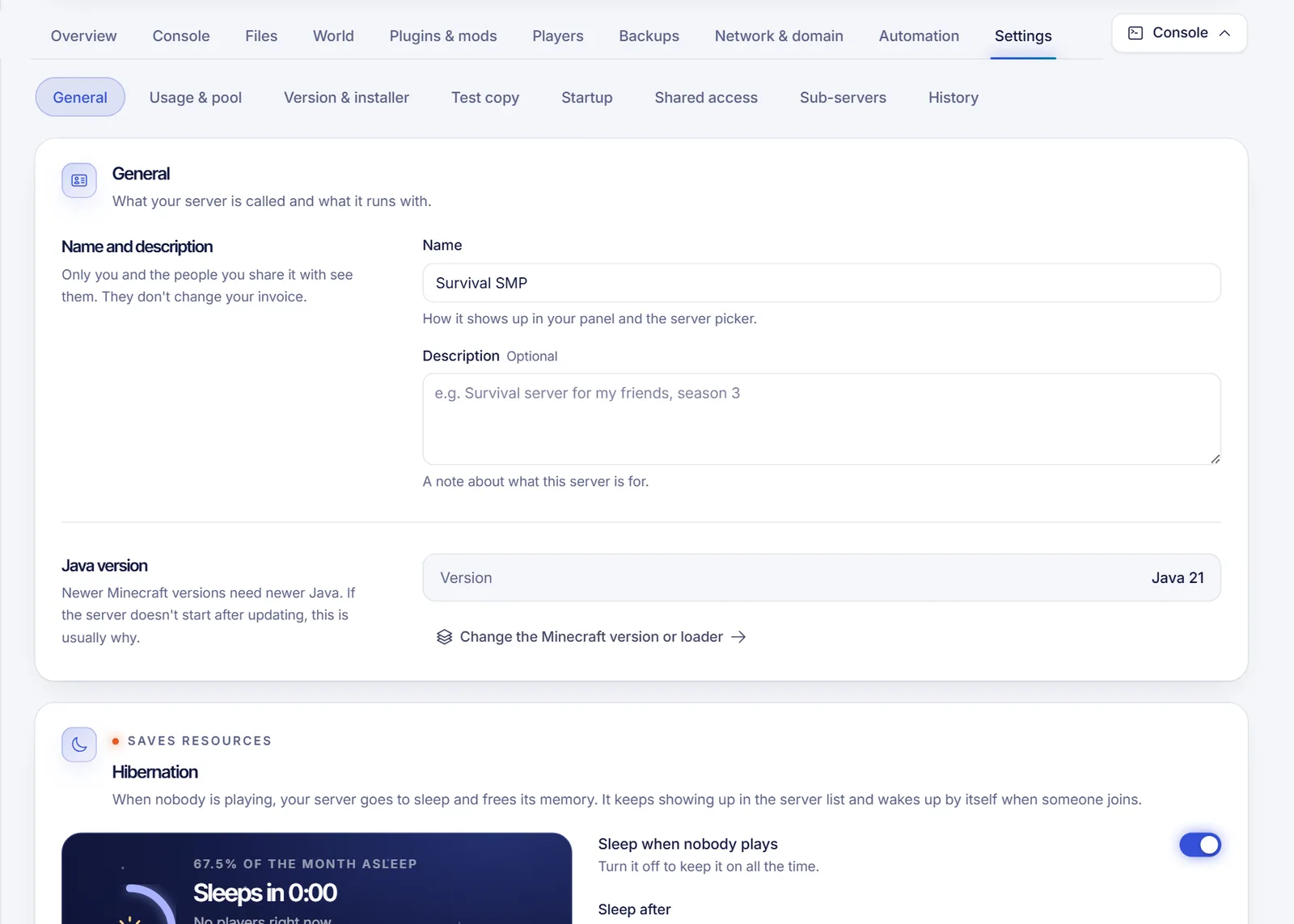
Task: Click the layers icon beside Change Minecraft version
Action: (x=444, y=637)
